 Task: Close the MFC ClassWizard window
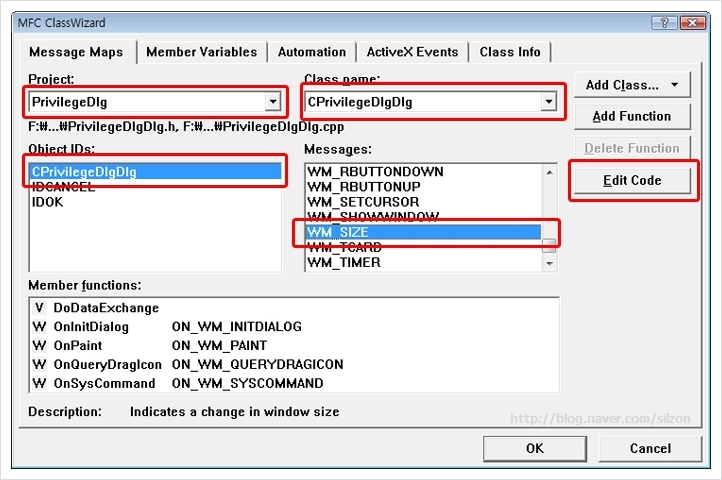point(693,23)
